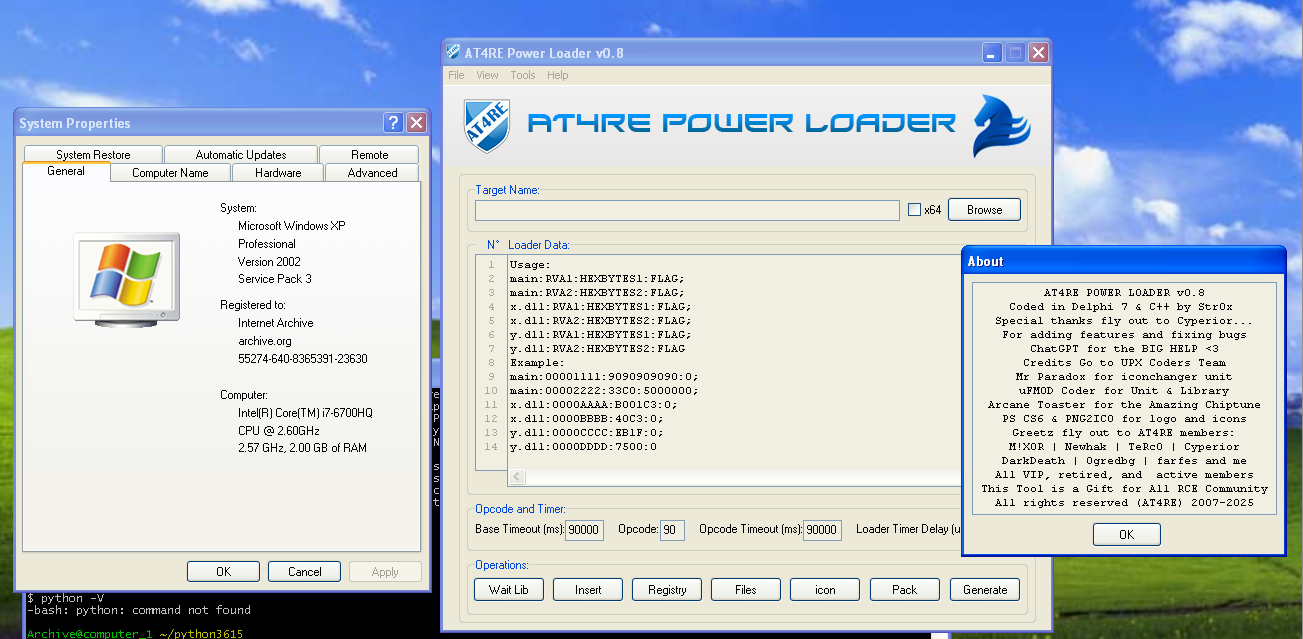
Task: Click Cancel in System Properties
Action: pyautogui.click(x=305, y=572)
